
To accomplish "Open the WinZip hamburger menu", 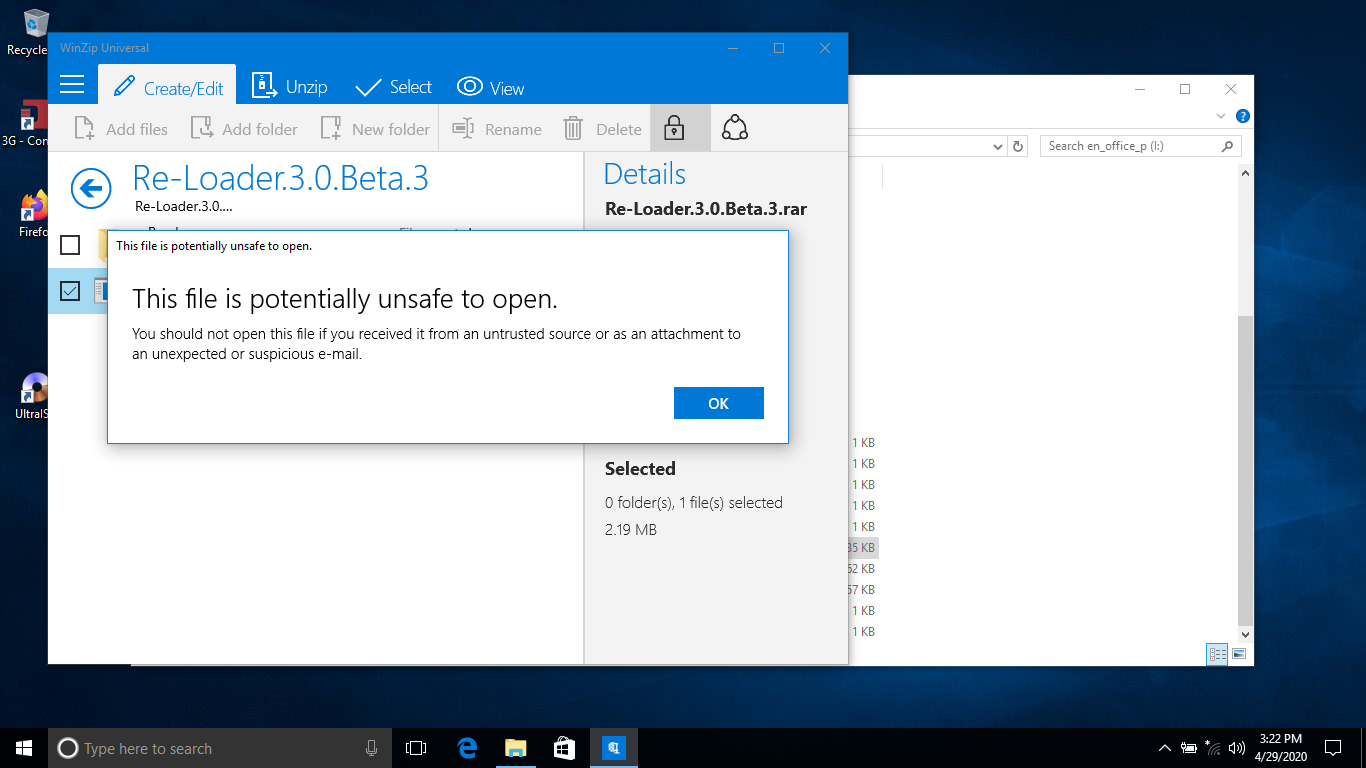I will [72, 85].
